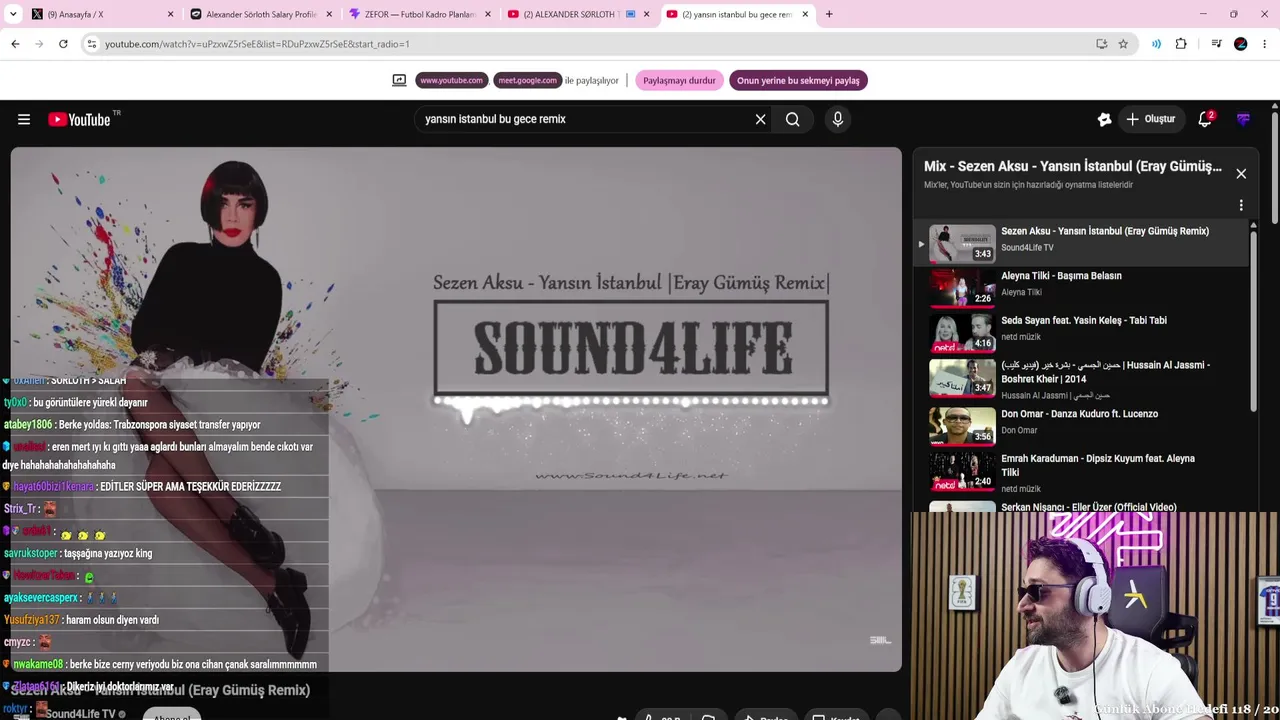
Task: Open title 'Aleyna Tilki - Başıma Belasın'
Action: pyautogui.click(x=1061, y=276)
